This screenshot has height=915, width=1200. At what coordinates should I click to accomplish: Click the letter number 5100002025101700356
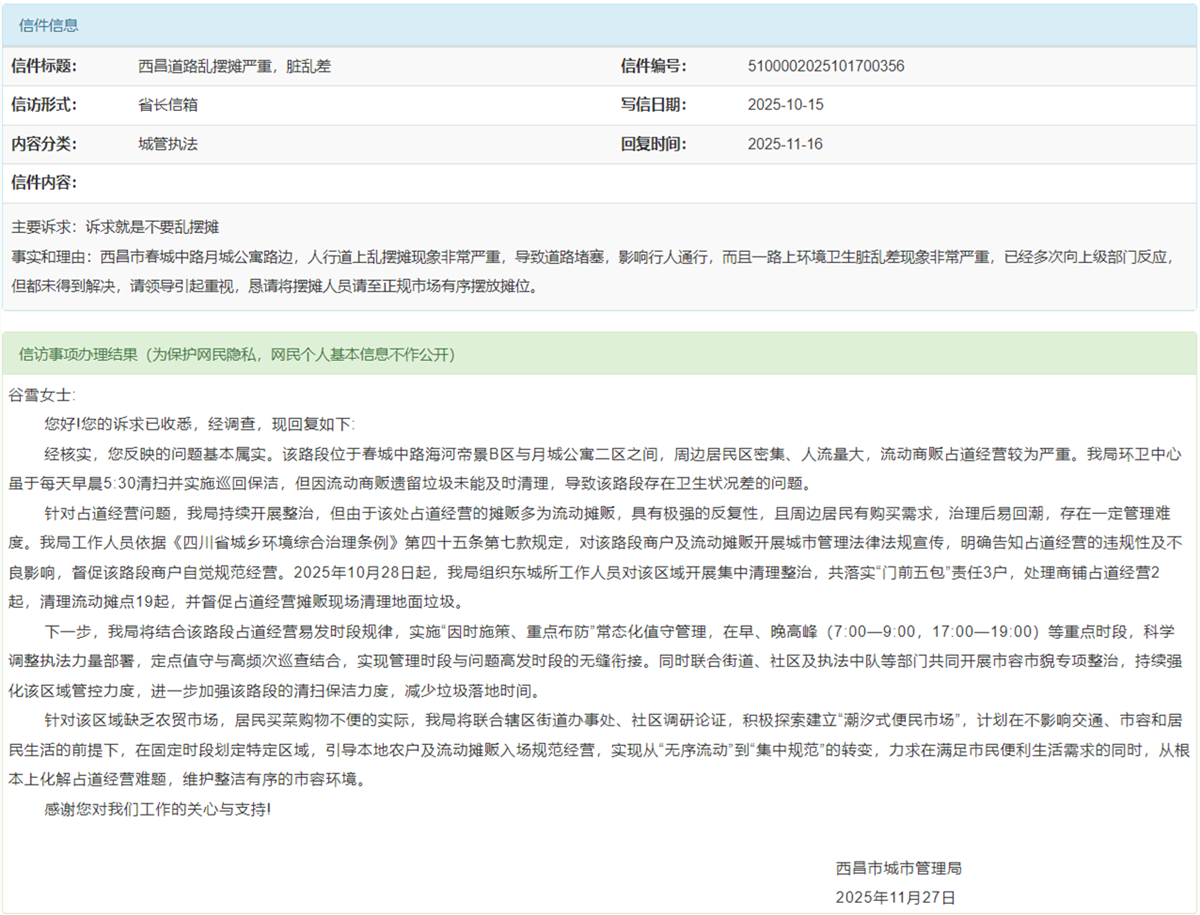pos(826,66)
